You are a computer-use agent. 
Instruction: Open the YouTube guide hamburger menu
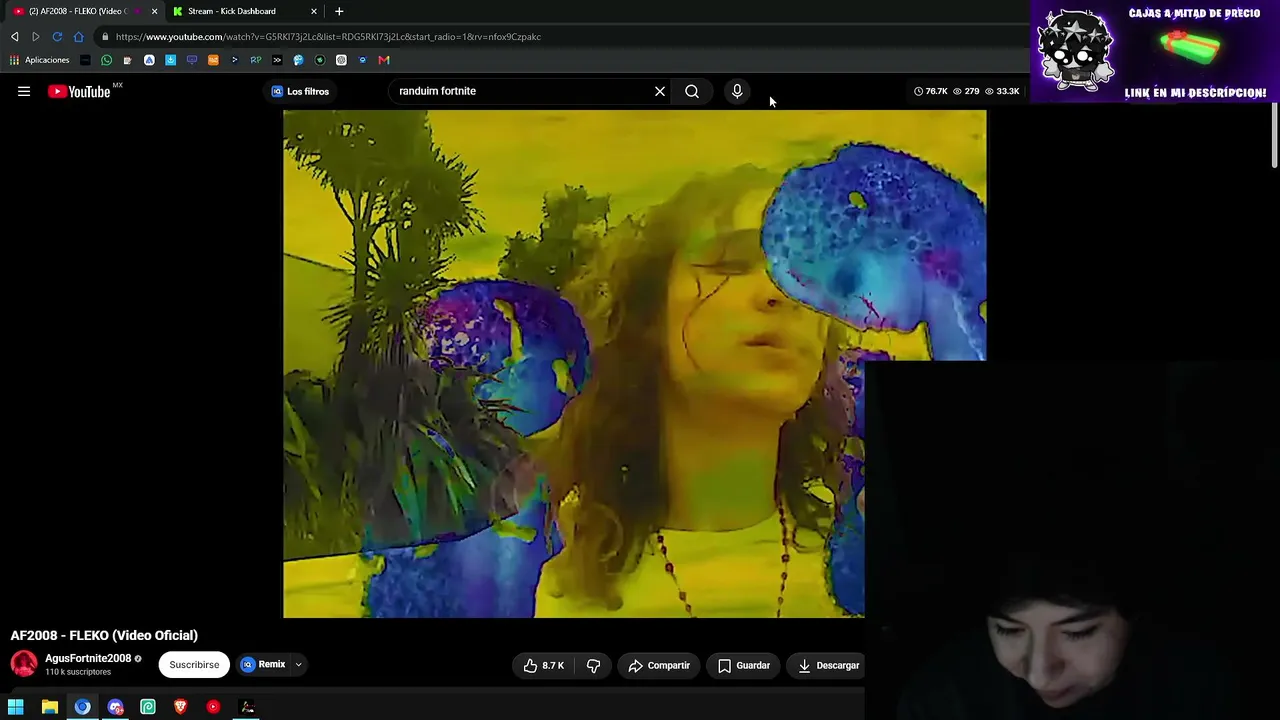[24, 91]
